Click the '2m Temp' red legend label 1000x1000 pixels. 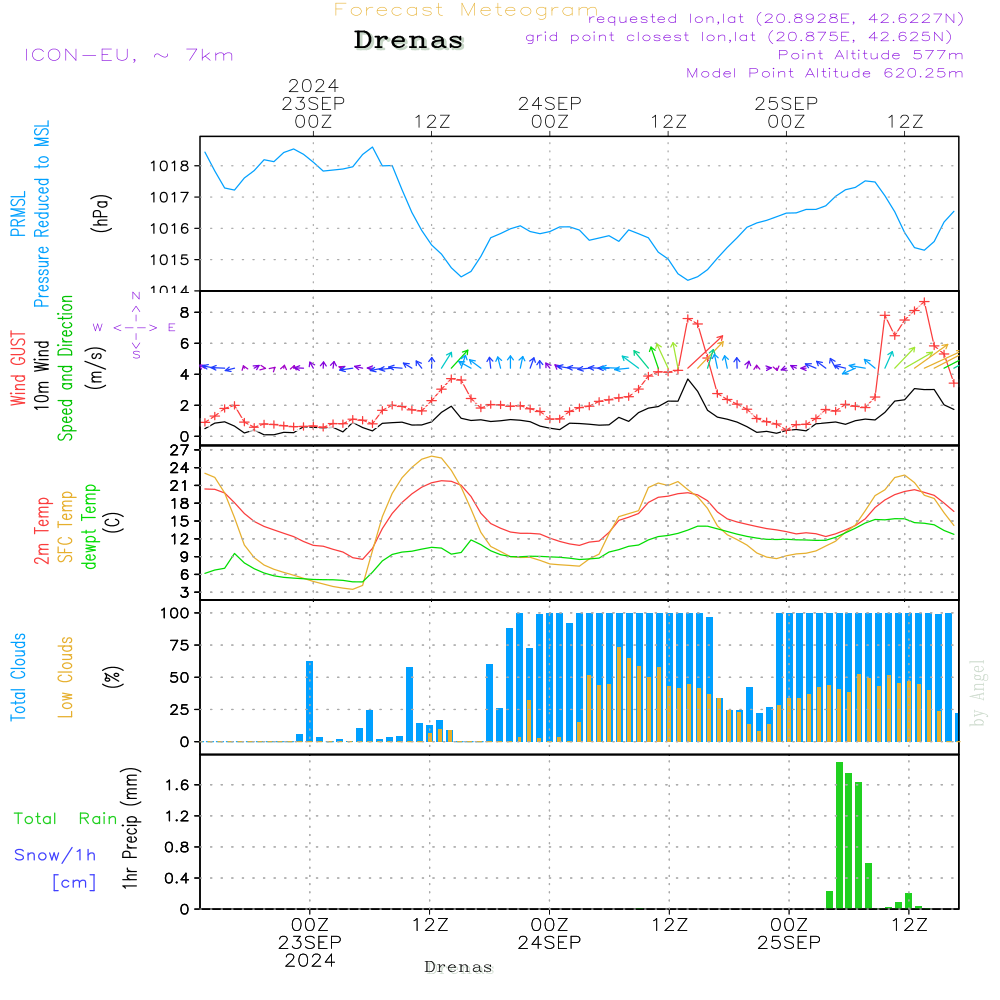point(41,531)
